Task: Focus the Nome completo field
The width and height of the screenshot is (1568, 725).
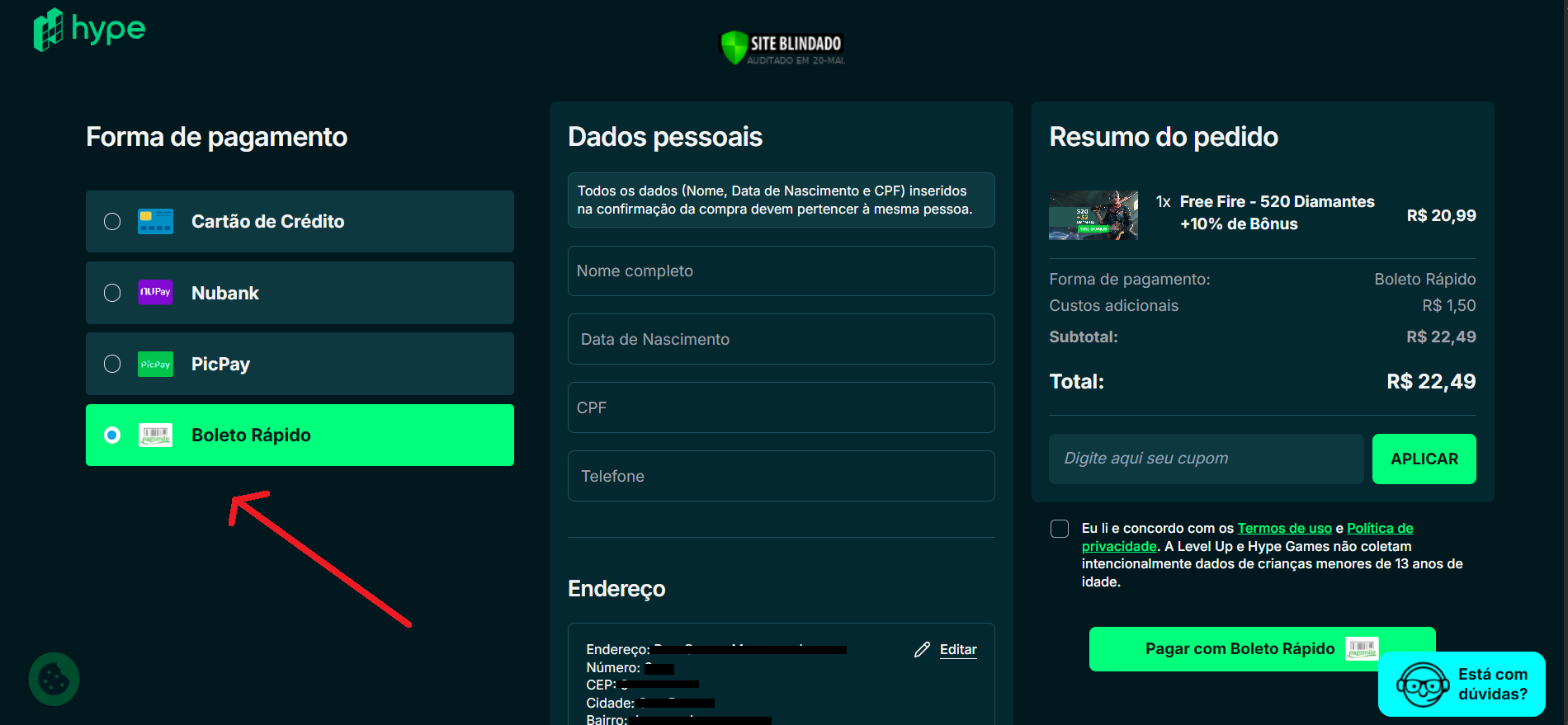Action: 781,271
